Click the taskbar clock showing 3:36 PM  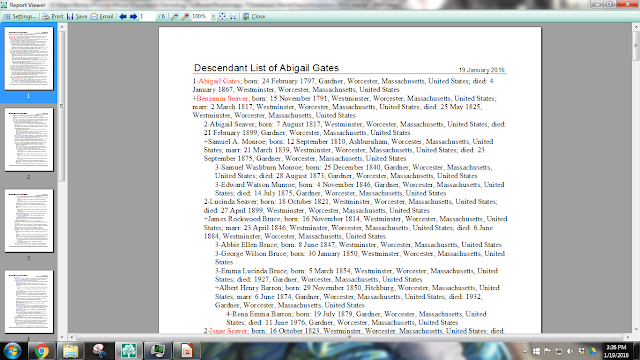coord(616,351)
